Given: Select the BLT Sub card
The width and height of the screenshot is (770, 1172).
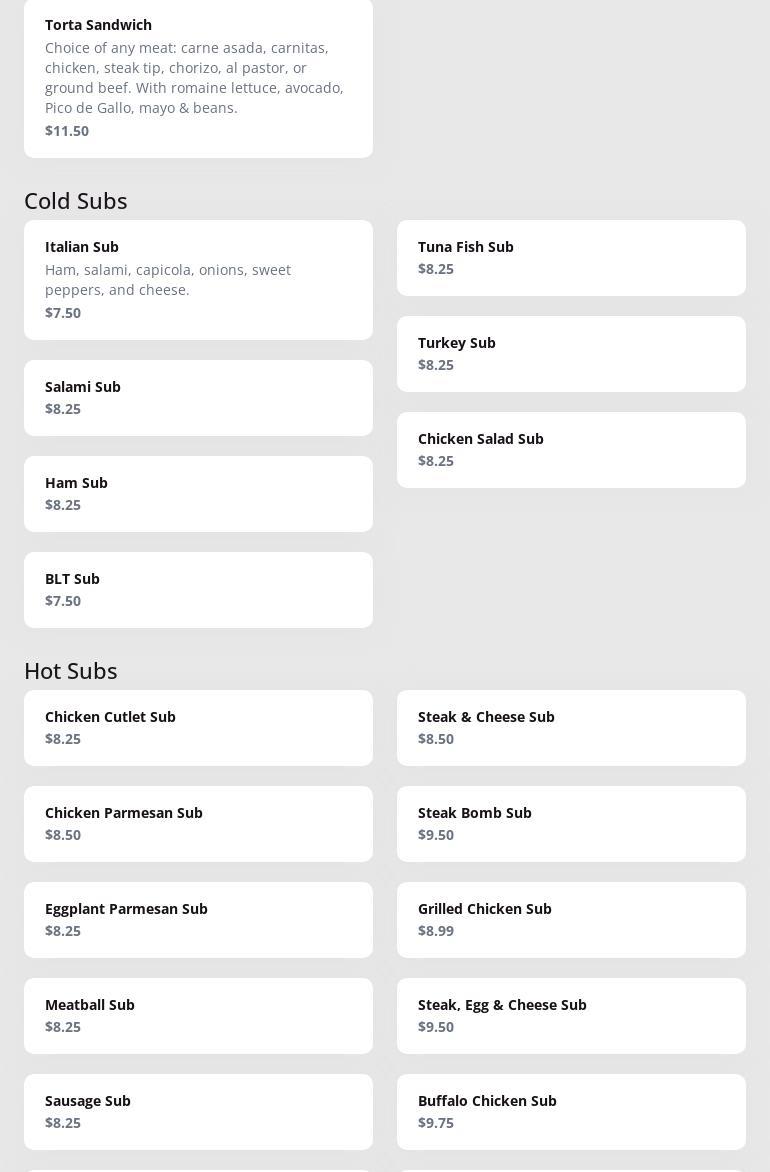Looking at the screenshot, I should click(198, 589).
